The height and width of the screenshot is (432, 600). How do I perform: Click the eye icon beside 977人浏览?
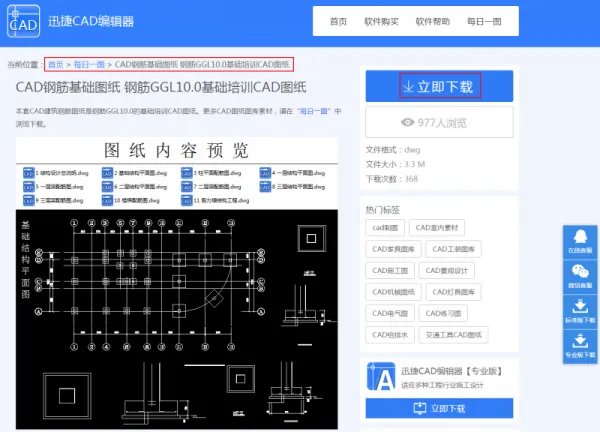(408, 122)
